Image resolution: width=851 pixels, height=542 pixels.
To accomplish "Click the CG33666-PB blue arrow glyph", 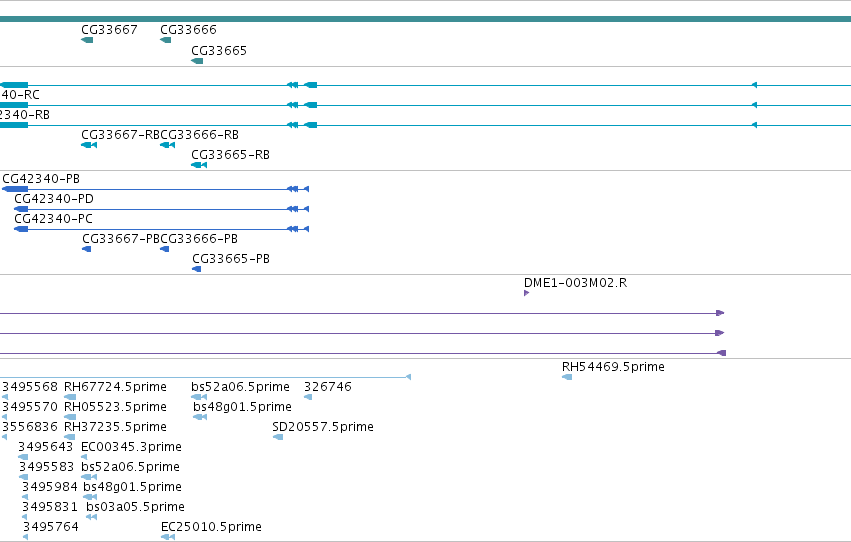I will (x=165, y=249).
